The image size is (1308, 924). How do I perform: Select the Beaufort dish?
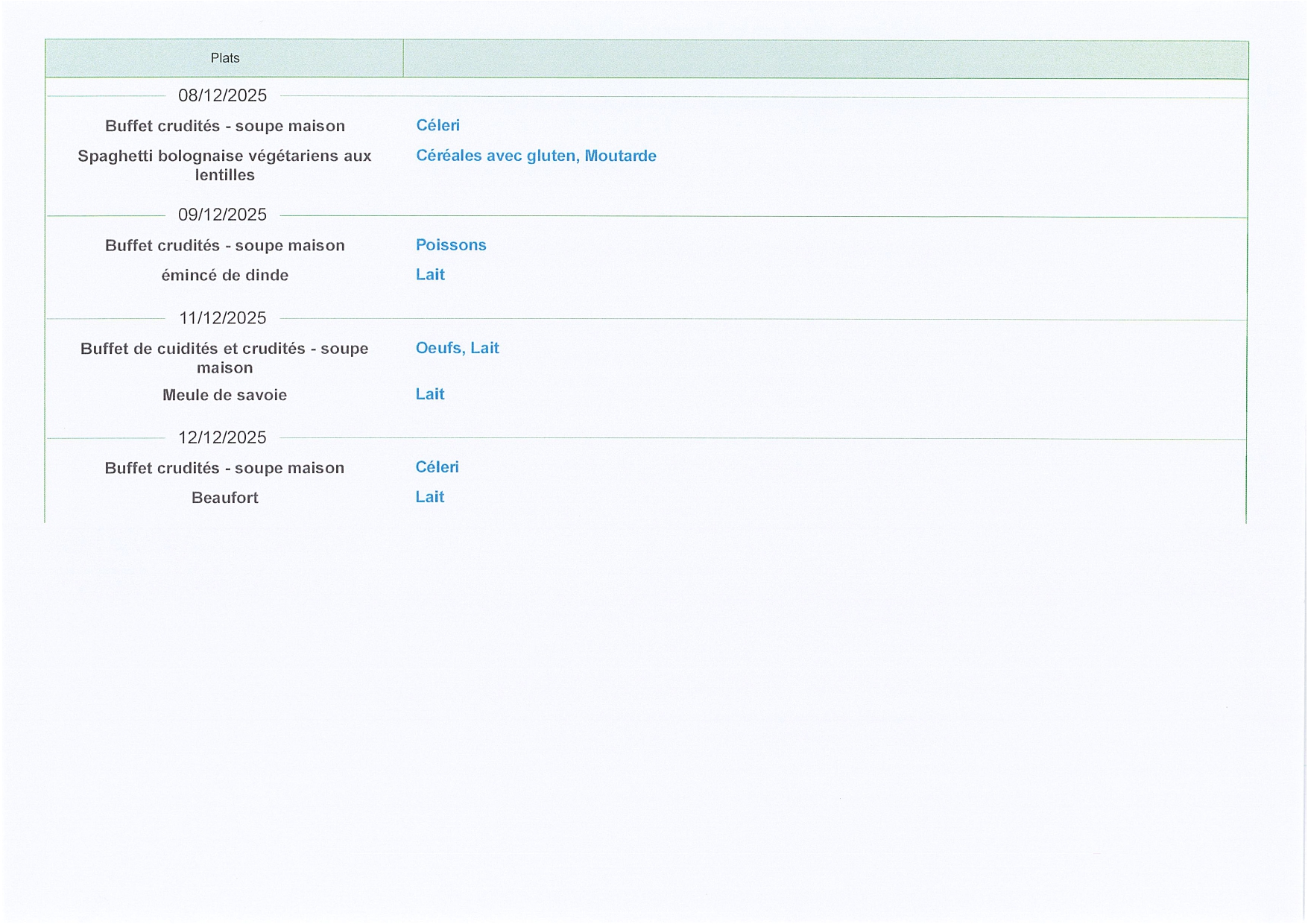[x=224, y=498]
